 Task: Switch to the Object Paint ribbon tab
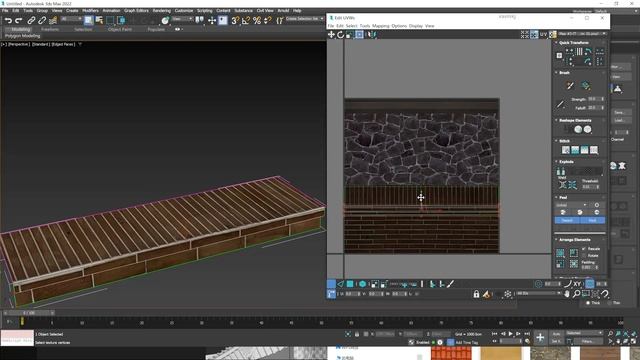click(120, 29)
